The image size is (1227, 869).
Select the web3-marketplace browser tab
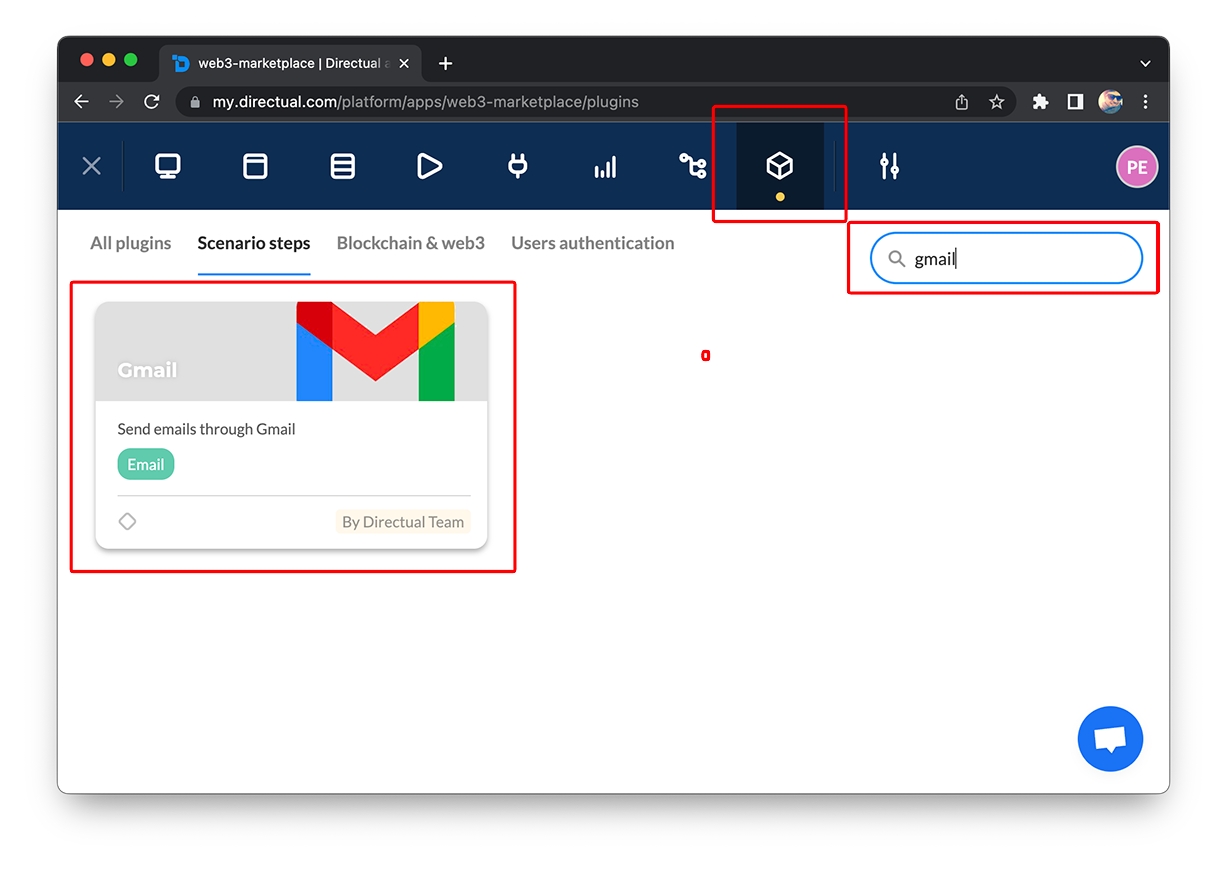(x=290, y=63)
